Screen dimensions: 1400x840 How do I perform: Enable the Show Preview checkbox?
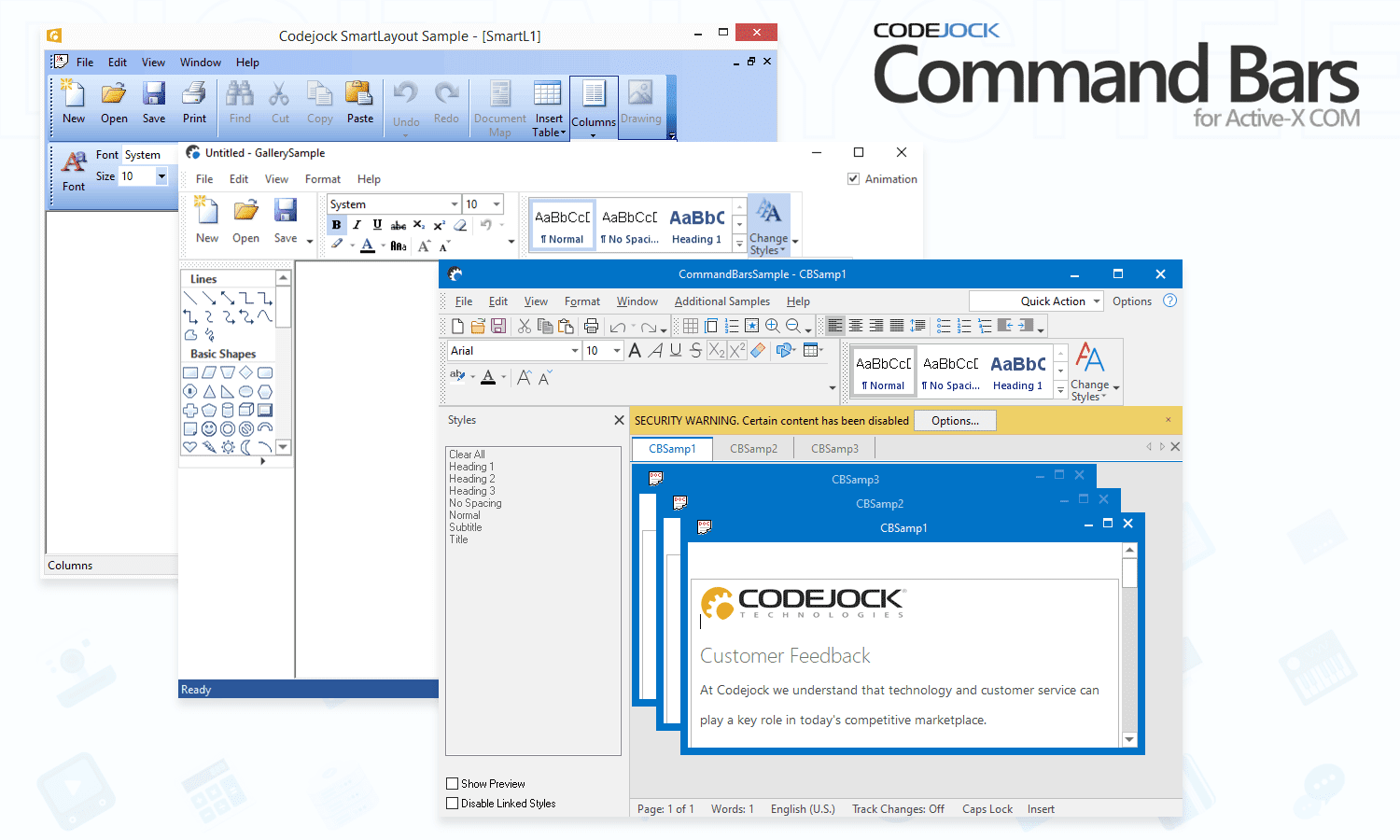click(452, 784)
